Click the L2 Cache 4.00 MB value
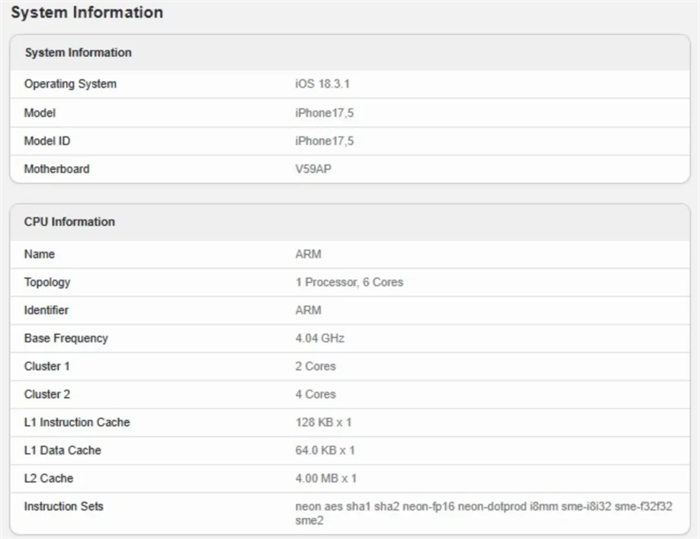Viewport: 700px width, 539px height. [x=326, y=479]
